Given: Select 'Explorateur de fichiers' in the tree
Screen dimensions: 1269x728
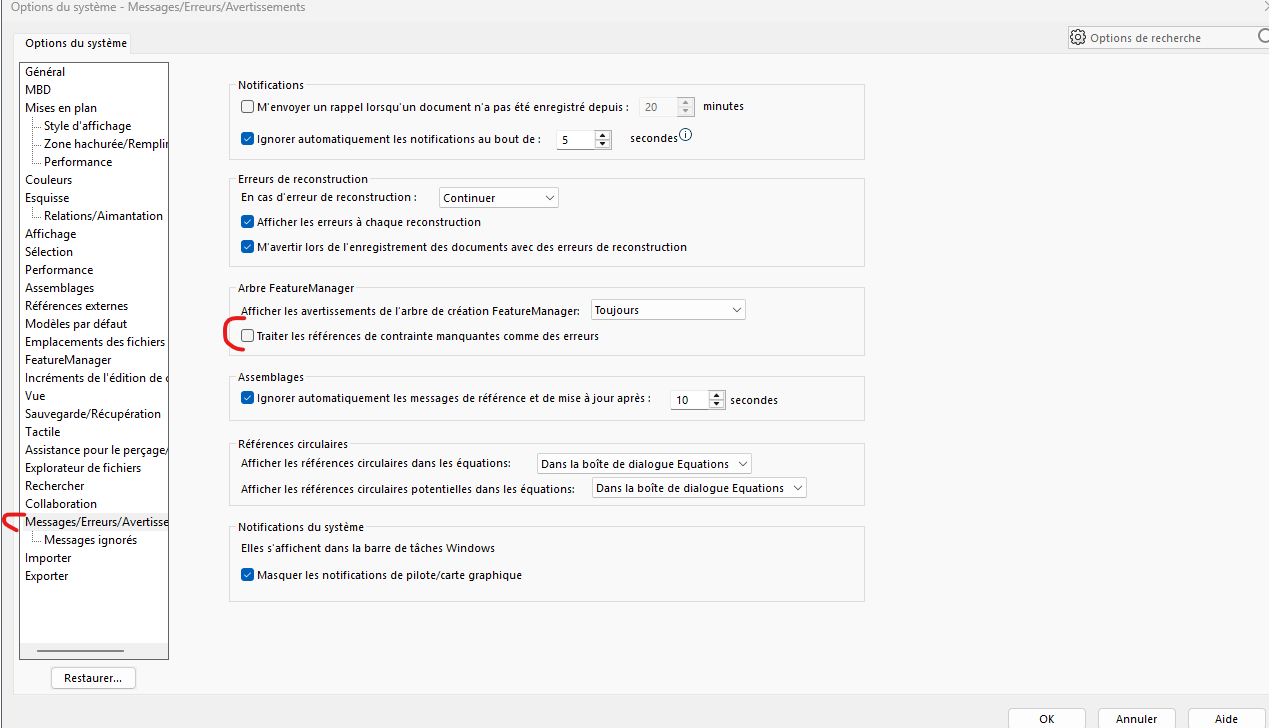Looking at the screenshot, I should (x=83, y=468).
